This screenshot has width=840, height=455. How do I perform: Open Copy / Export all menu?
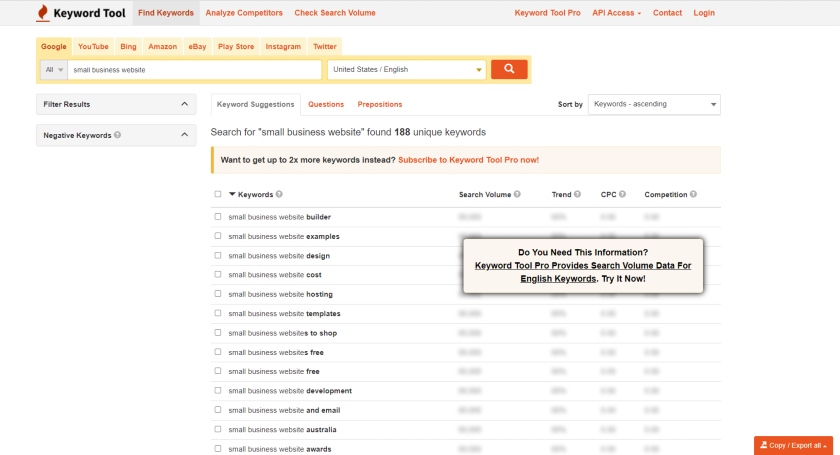point(793,445)
